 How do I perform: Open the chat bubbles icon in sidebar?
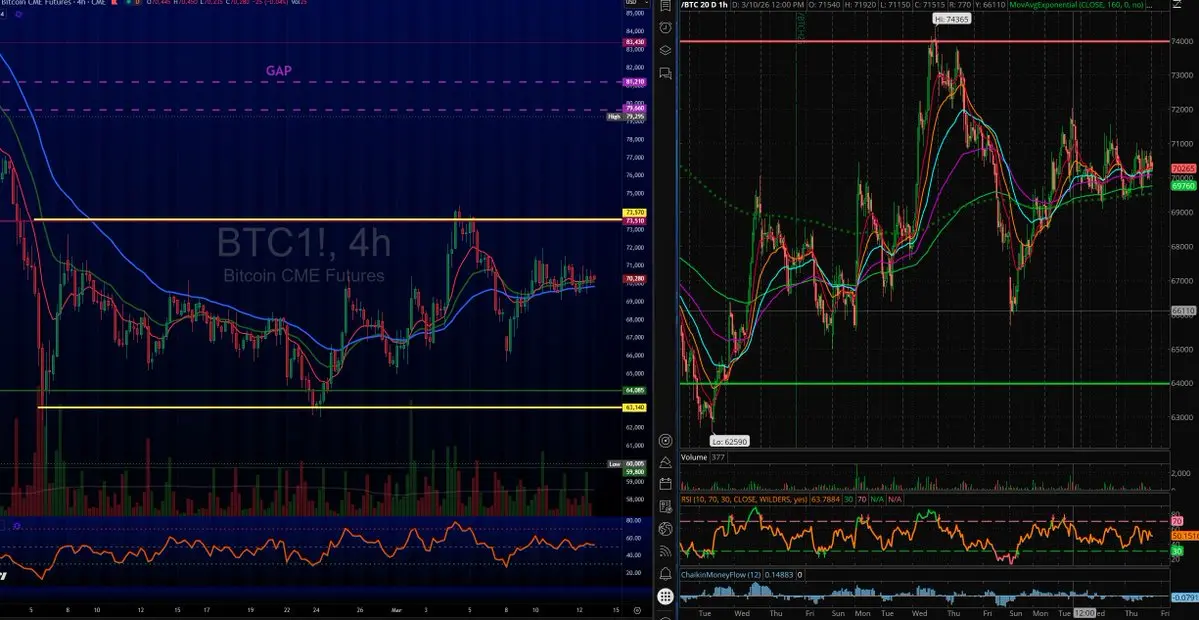pos(664,73)
